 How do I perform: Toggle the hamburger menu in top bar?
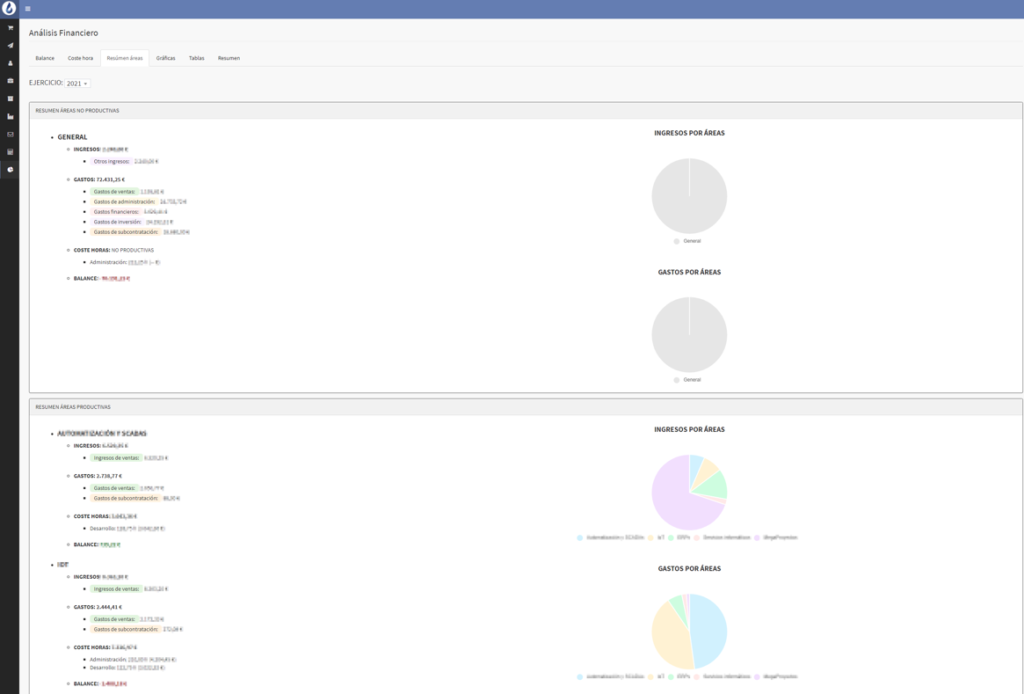27,9
